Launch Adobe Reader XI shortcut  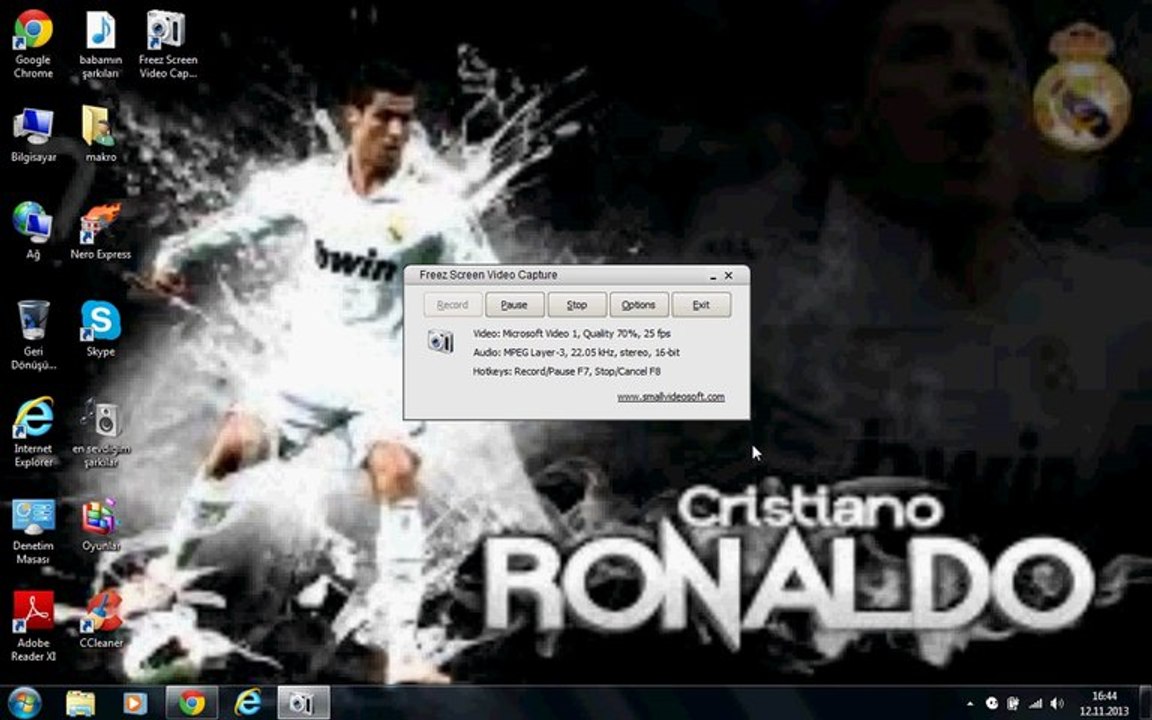pos(33,626)
